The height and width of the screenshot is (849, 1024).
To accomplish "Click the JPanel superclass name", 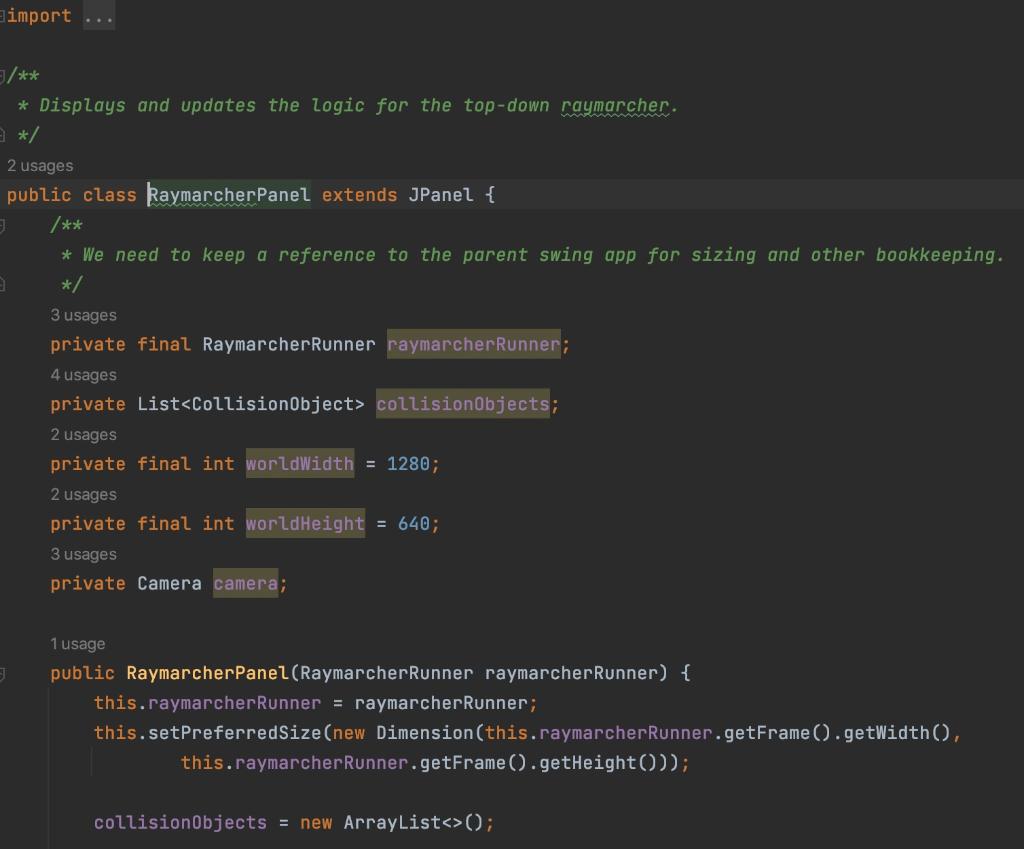I will (x=441, y=194).
